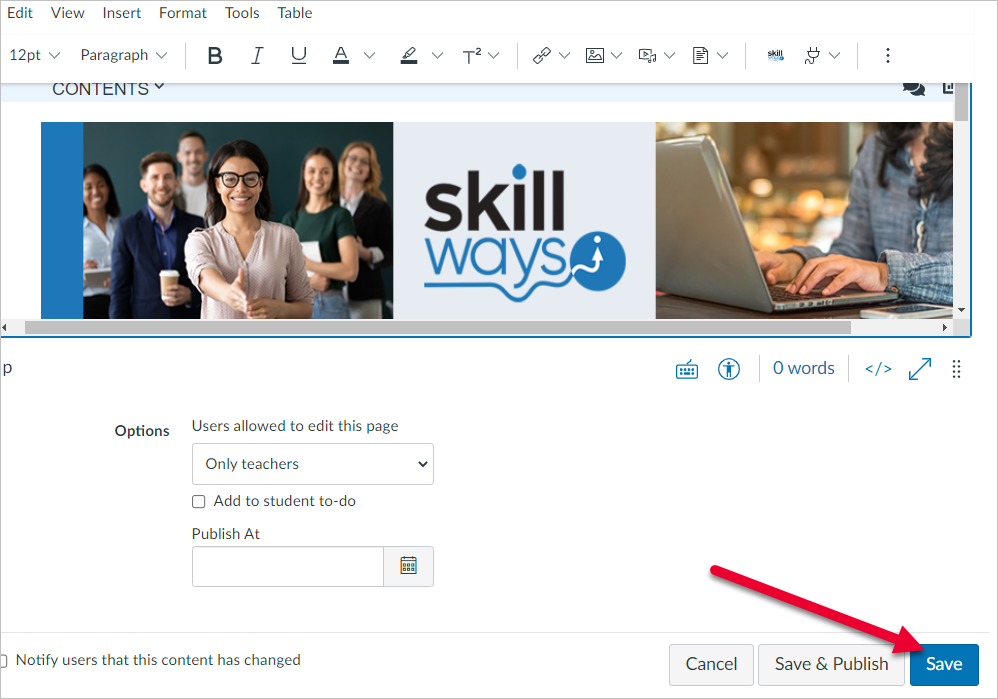Open the View menu
The image size is (998, 699).
(x=67, y=13)
